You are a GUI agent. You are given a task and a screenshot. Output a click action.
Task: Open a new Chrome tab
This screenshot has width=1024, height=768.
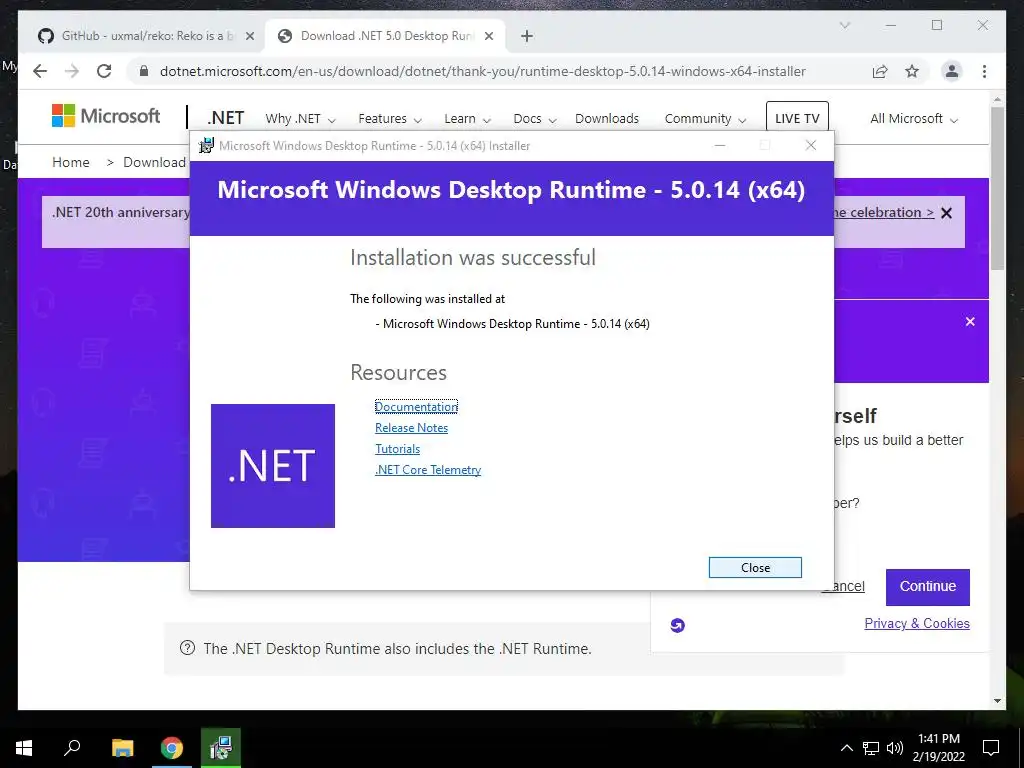pos(527,36)
